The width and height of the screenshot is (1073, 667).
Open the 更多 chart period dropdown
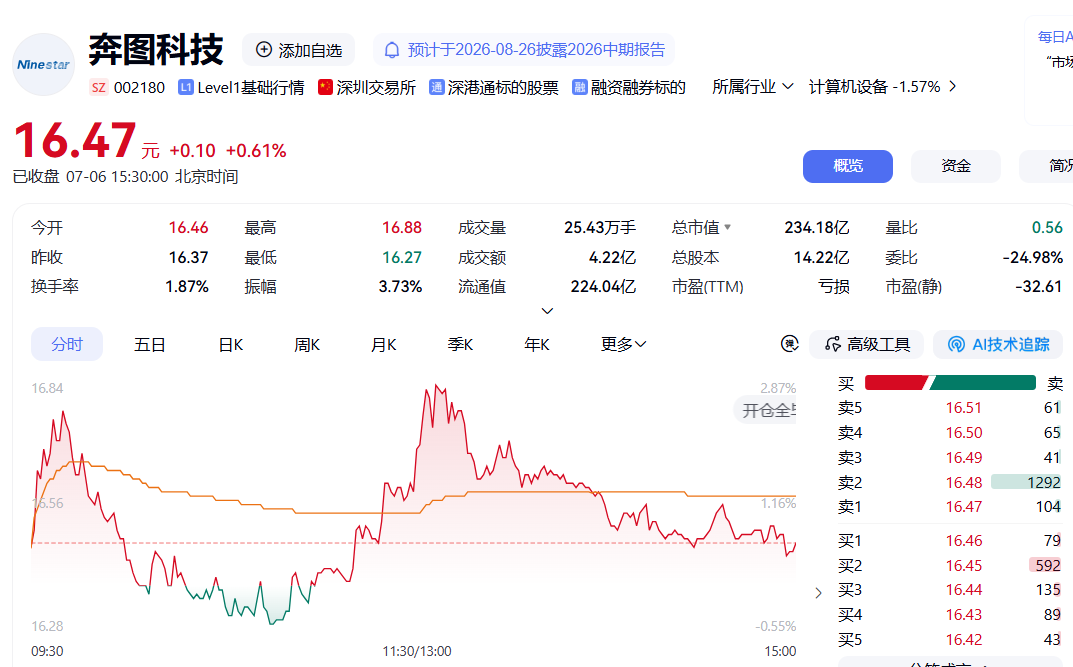tap(623, 345)
